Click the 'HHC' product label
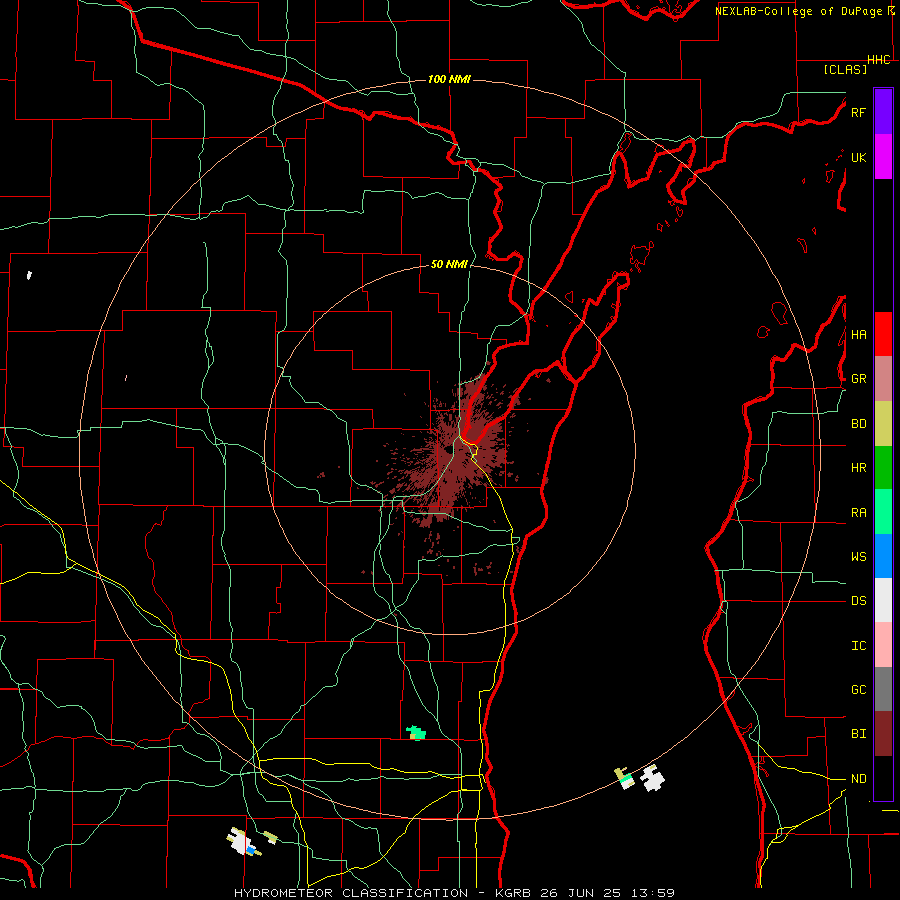This screenshot has width=900, height=900. 879,60
